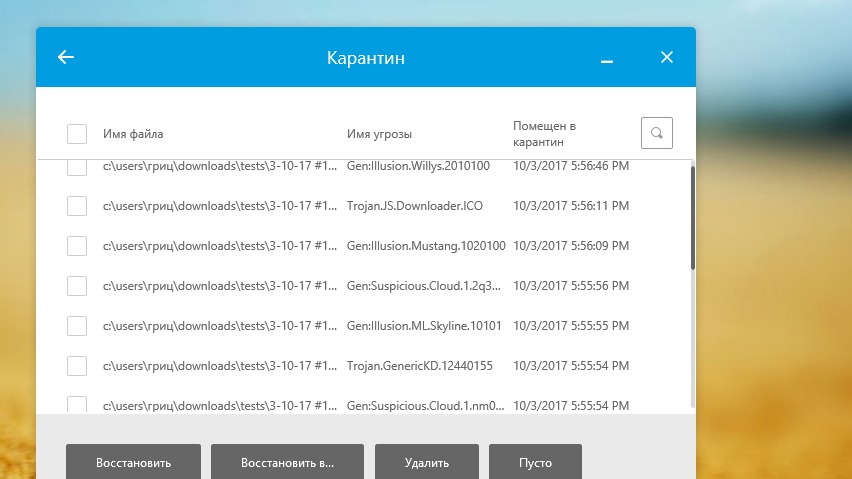Click the Помещен в карантин column header
The image size is (852, 479).
544,134
